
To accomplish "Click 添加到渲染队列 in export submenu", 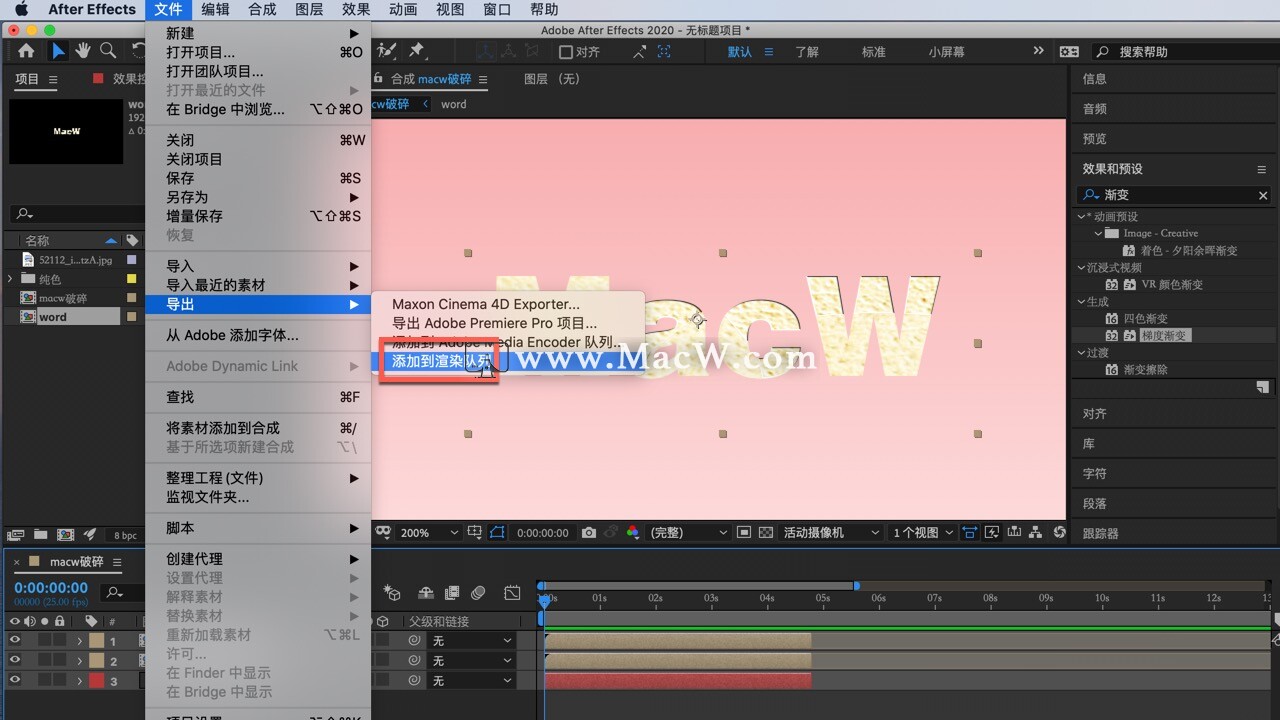I will (x=441, y=361).
